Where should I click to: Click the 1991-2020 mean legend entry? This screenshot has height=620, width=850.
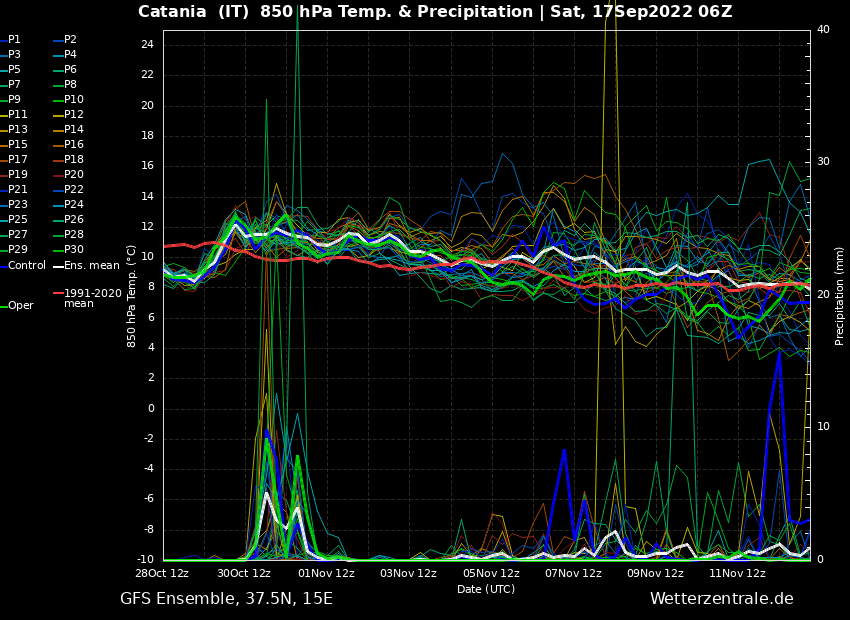pos(92,298)
